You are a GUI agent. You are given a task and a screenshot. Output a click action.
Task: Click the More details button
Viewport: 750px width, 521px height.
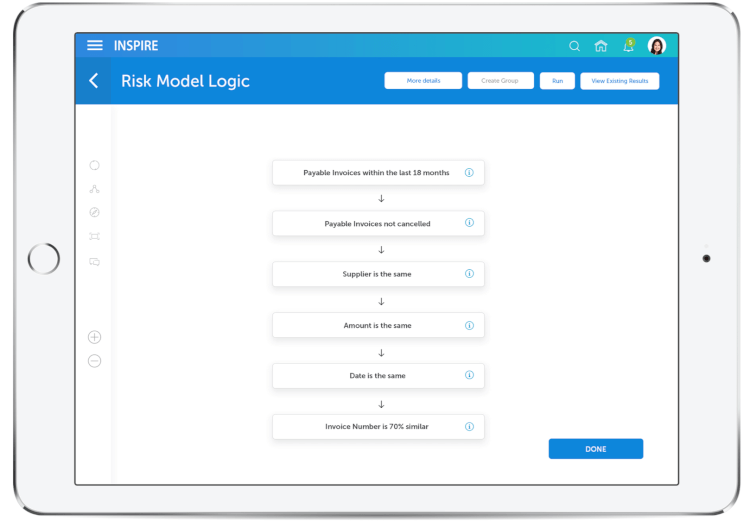click(423, 81)
